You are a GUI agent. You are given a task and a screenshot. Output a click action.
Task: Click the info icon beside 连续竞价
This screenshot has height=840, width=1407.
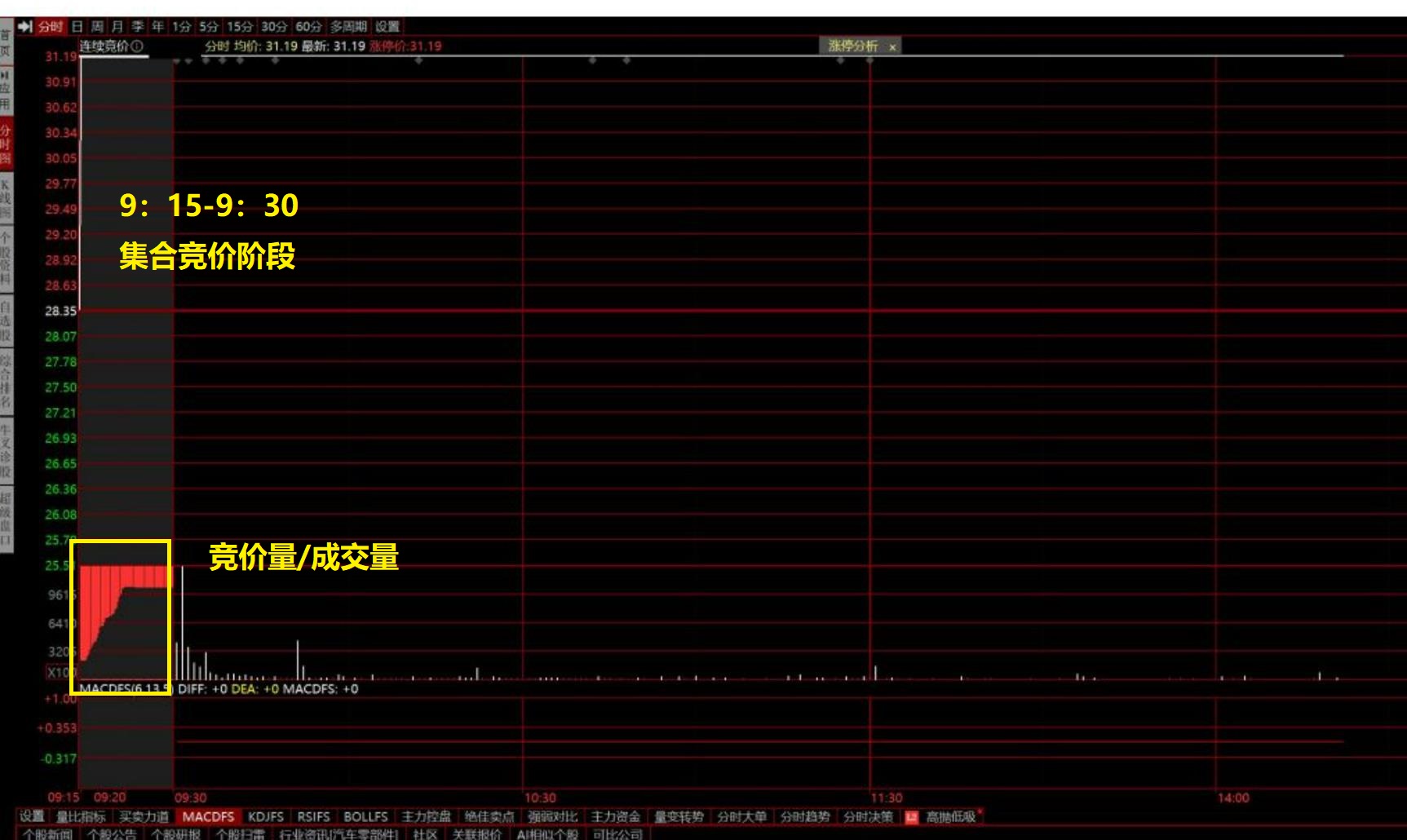(137, 46)
